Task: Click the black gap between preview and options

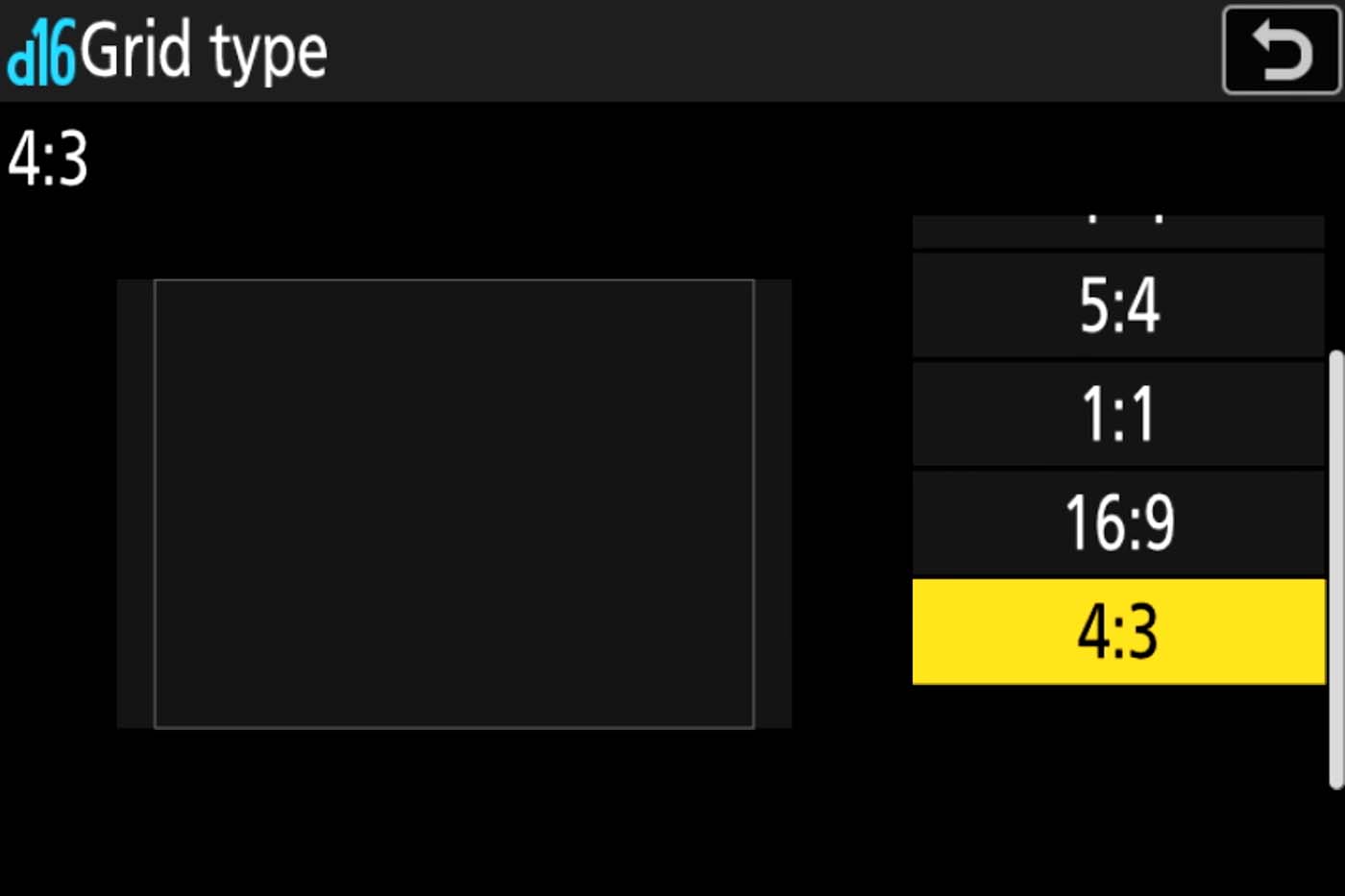Action: click(851, 503)
